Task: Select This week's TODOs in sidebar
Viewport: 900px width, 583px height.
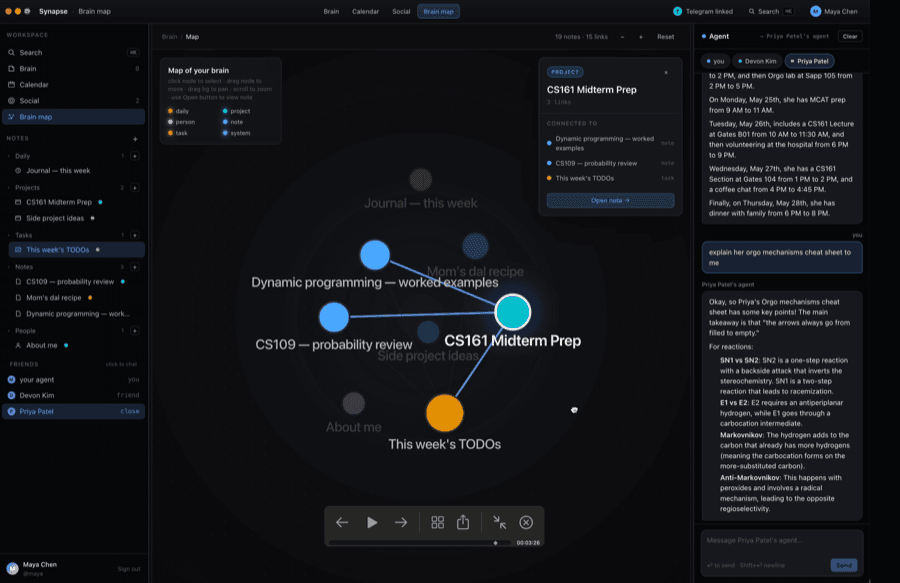Action: 76,250
